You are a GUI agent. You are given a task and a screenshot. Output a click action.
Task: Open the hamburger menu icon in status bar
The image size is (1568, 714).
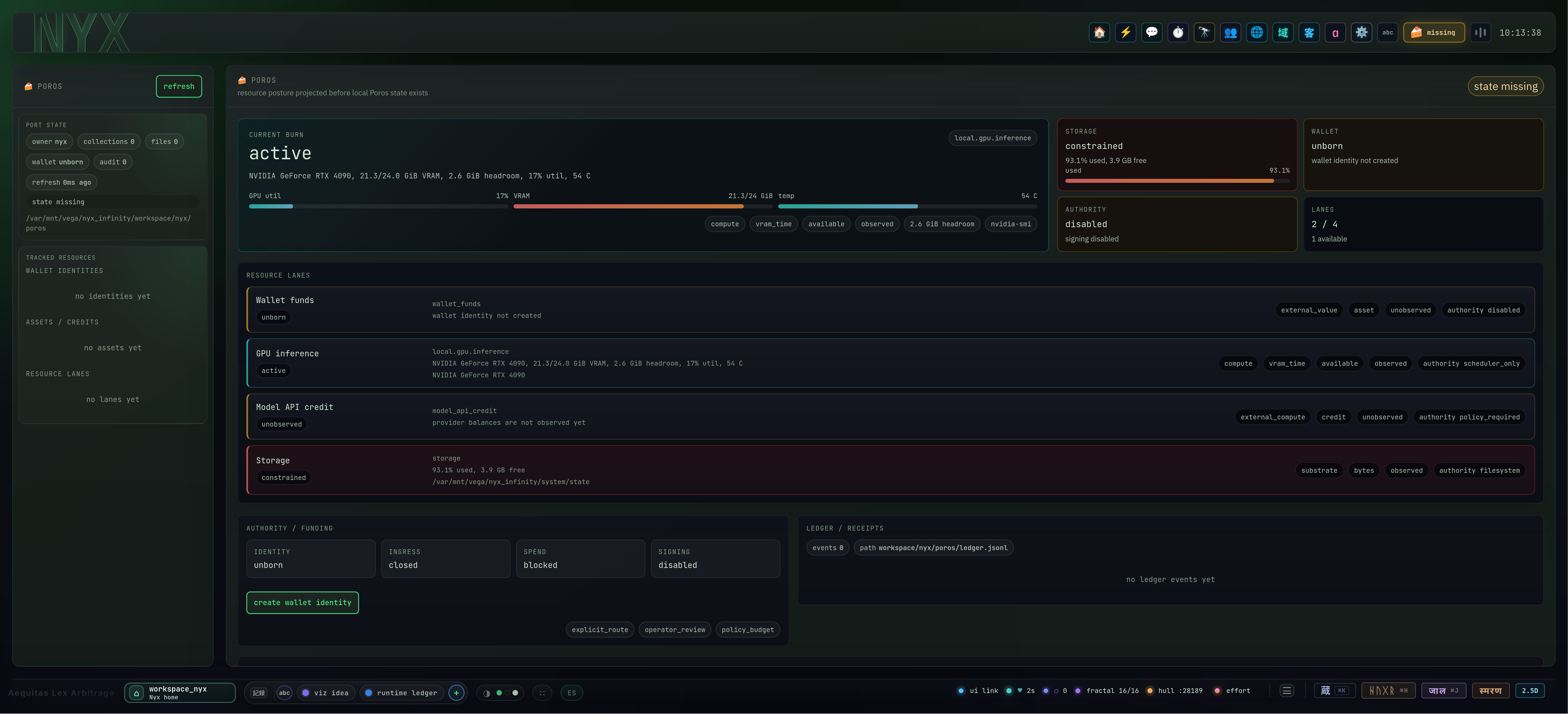click(x=1287, y=691)
